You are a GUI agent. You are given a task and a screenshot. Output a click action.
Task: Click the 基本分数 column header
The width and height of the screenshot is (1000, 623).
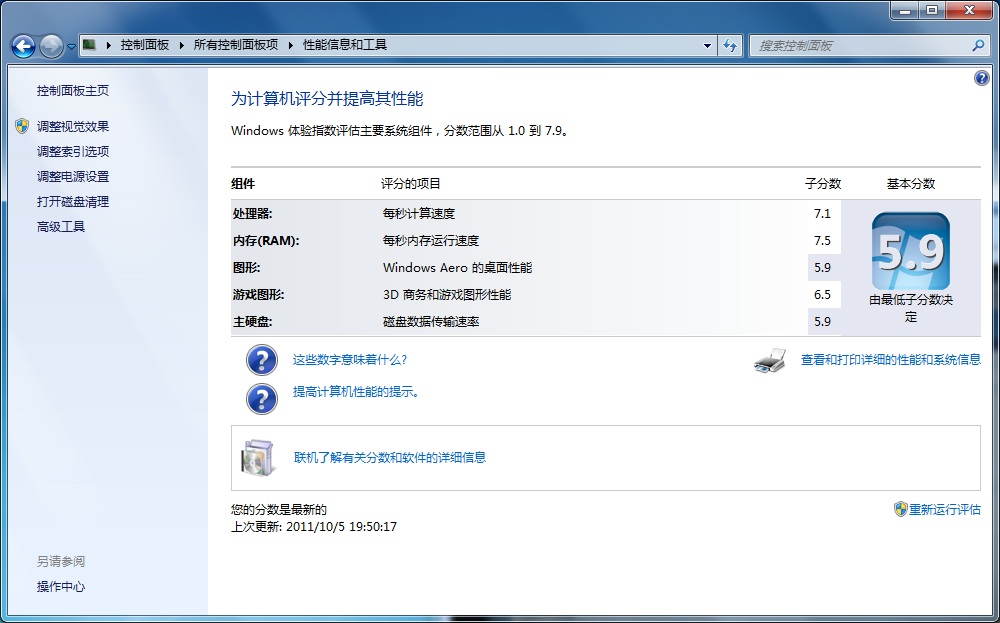(x=911, y=184)
